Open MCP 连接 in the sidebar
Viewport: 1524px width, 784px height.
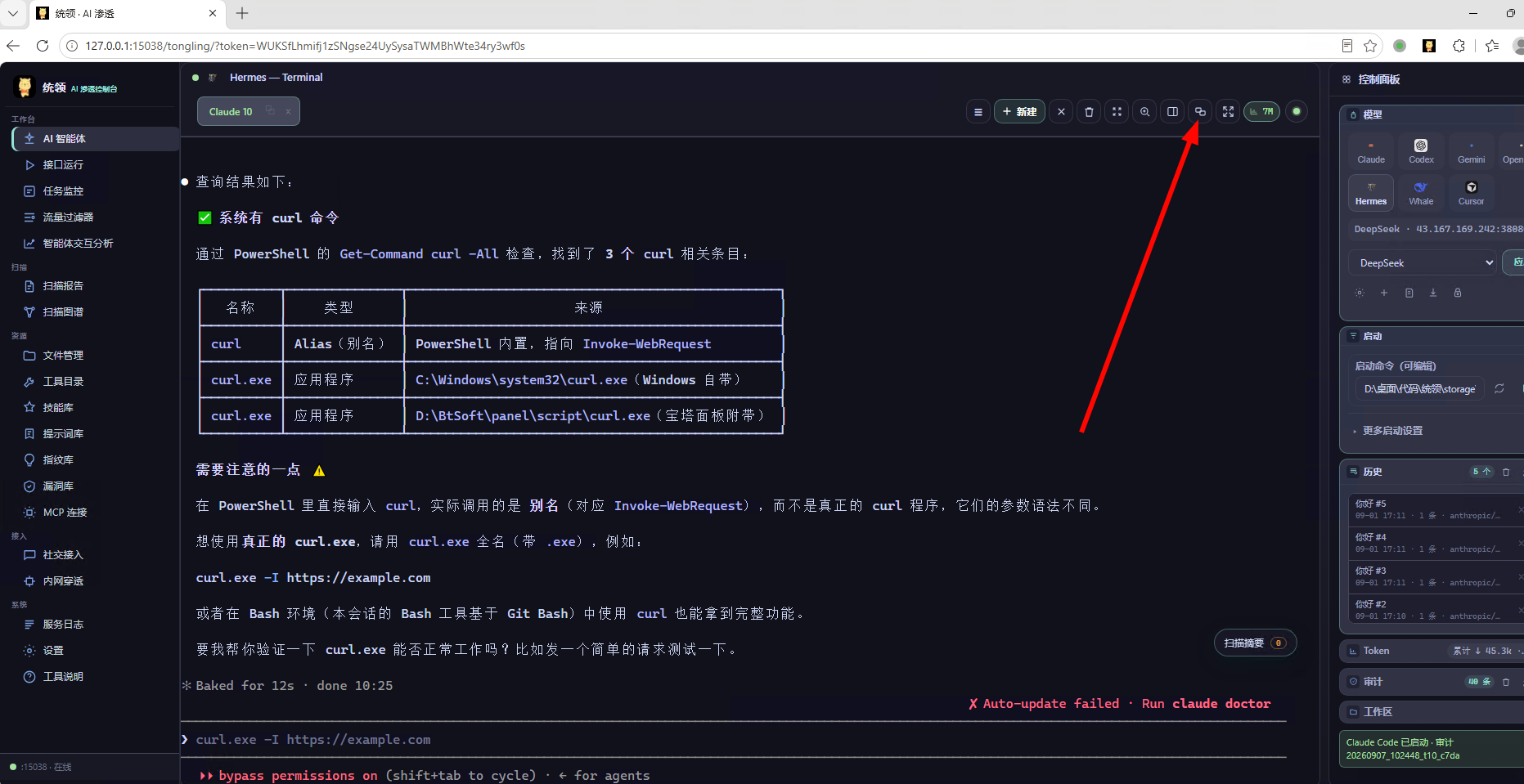(x=96, y=513)
